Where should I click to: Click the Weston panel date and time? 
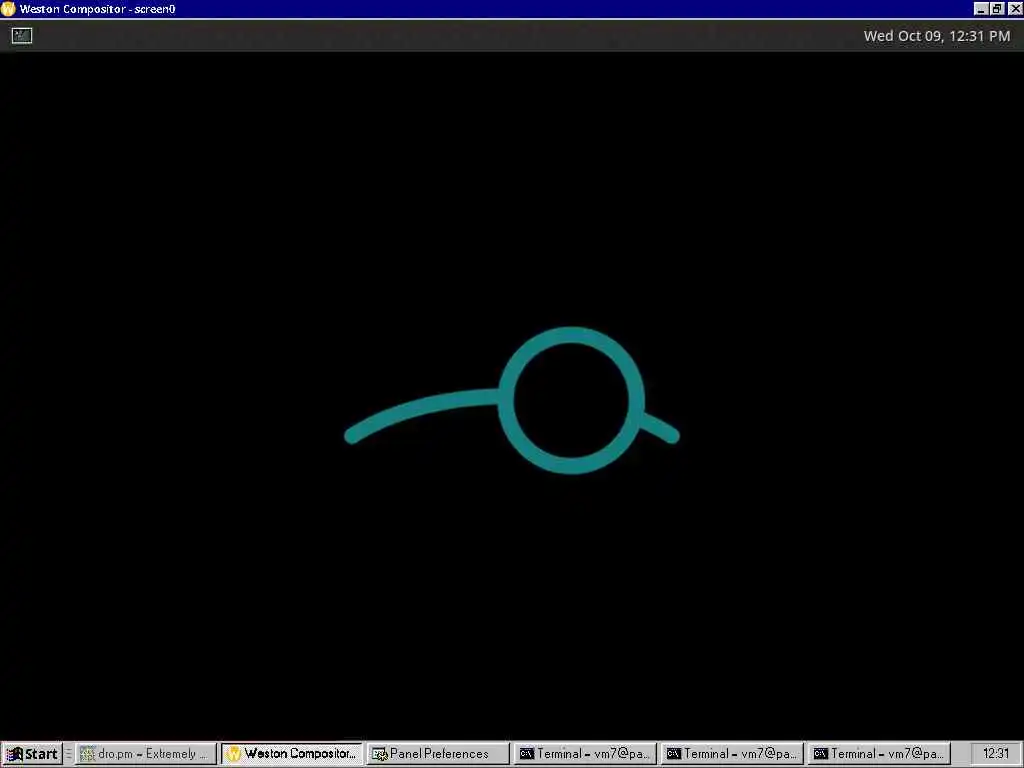click(936, 36)
